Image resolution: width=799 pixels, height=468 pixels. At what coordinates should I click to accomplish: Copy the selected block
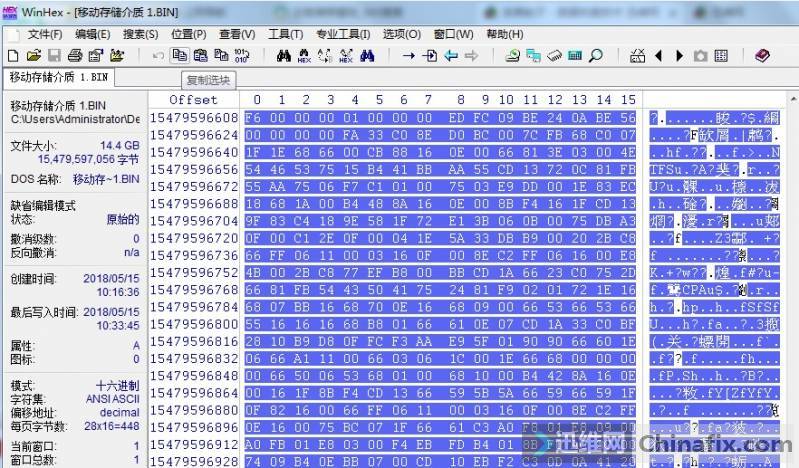[179, 56]
